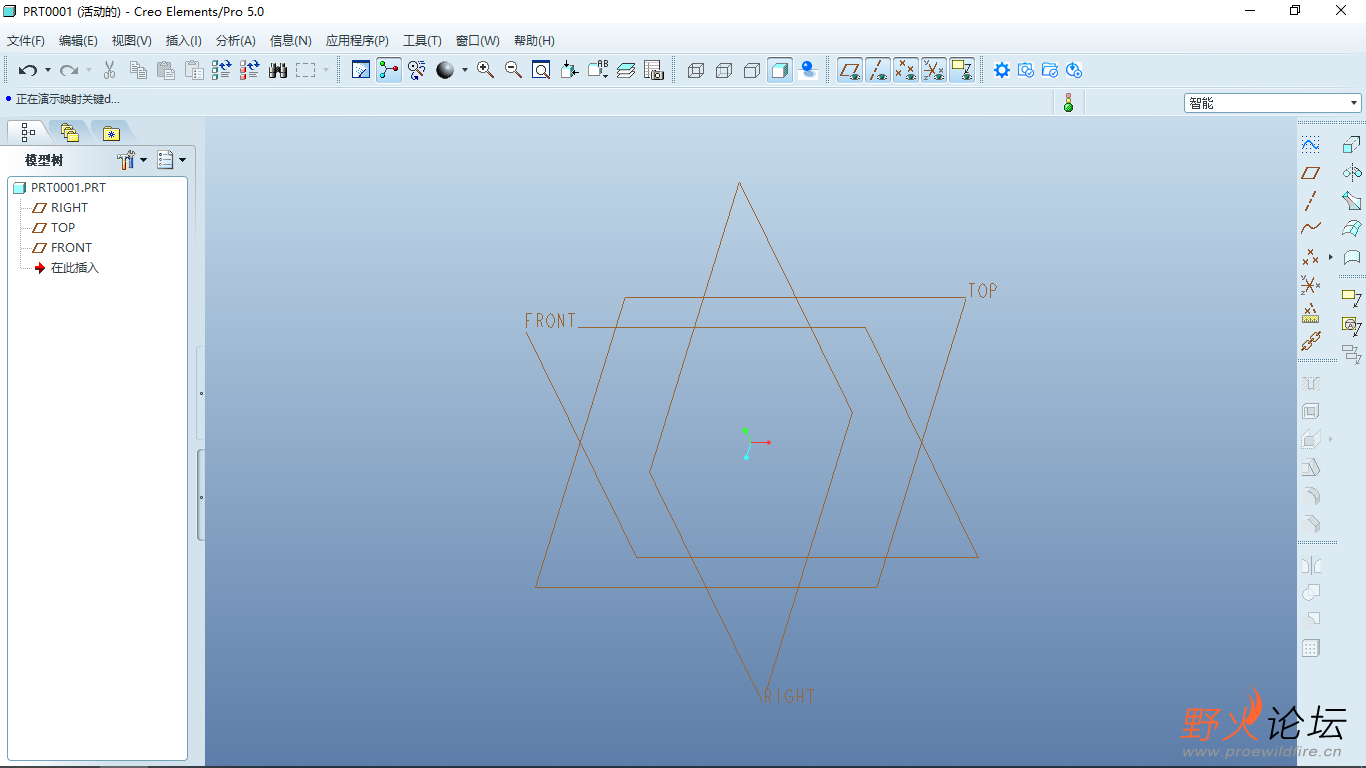Image resolution: width=1366 pixels, height=768 pixels.
Task: Click the Datum Coordinate System tool
Action: point(1310,285)
